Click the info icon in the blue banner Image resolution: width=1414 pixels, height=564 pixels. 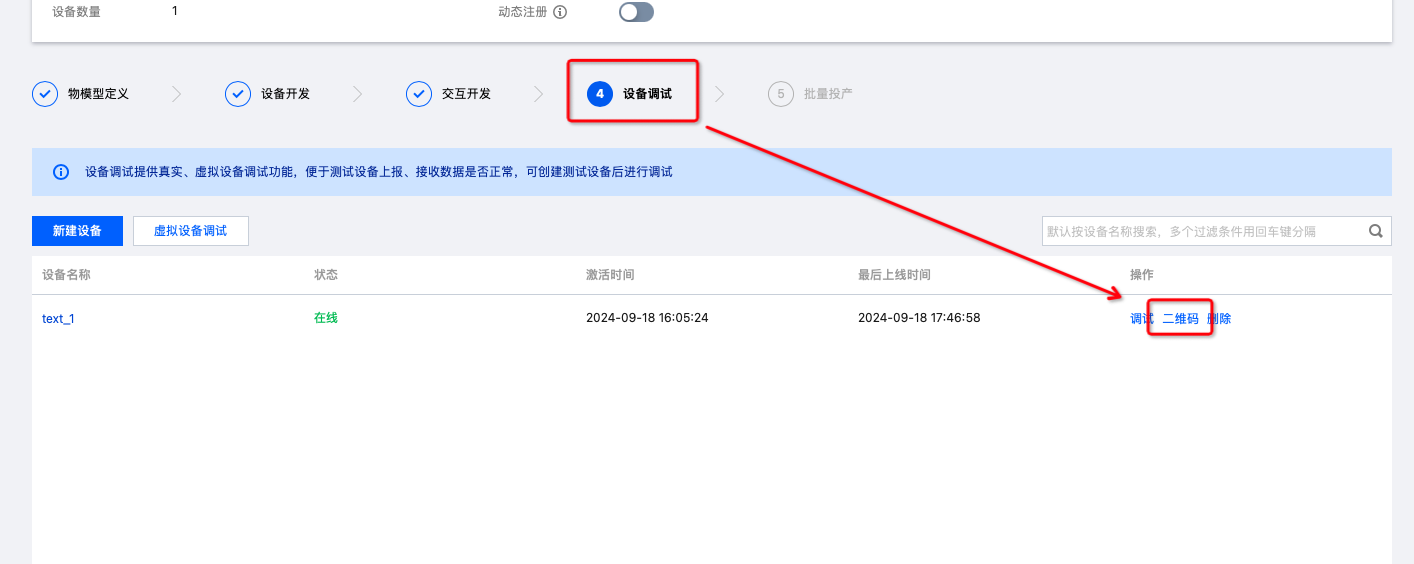coord(61,172)
